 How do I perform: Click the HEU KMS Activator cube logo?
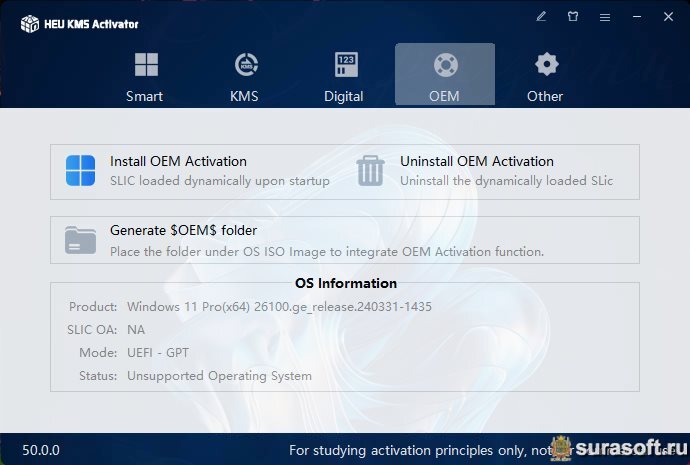[30, 24]
